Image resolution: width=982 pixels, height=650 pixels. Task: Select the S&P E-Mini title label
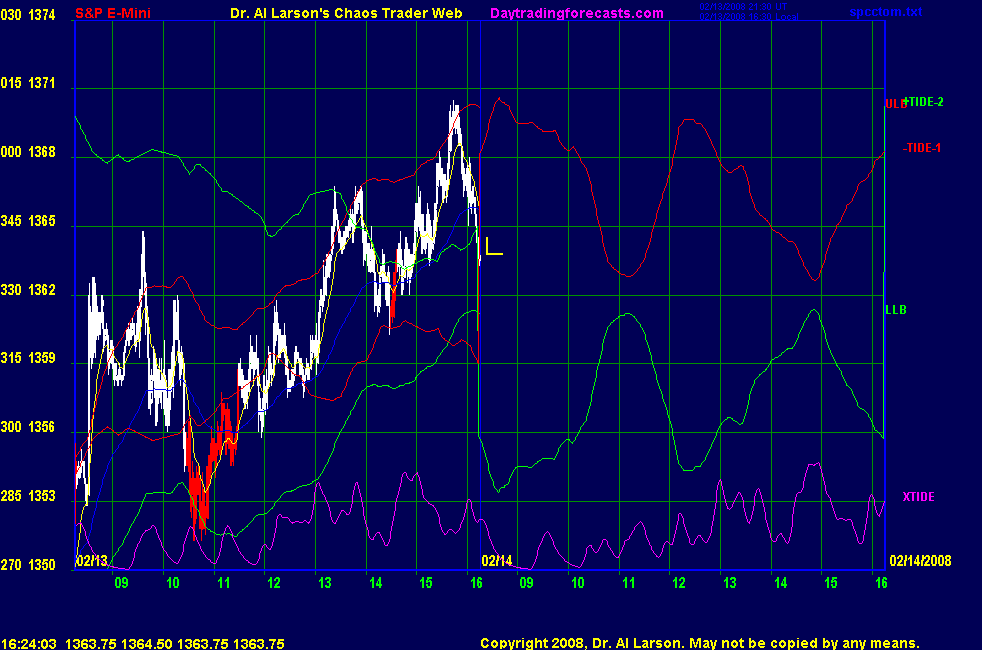(114, 13)
